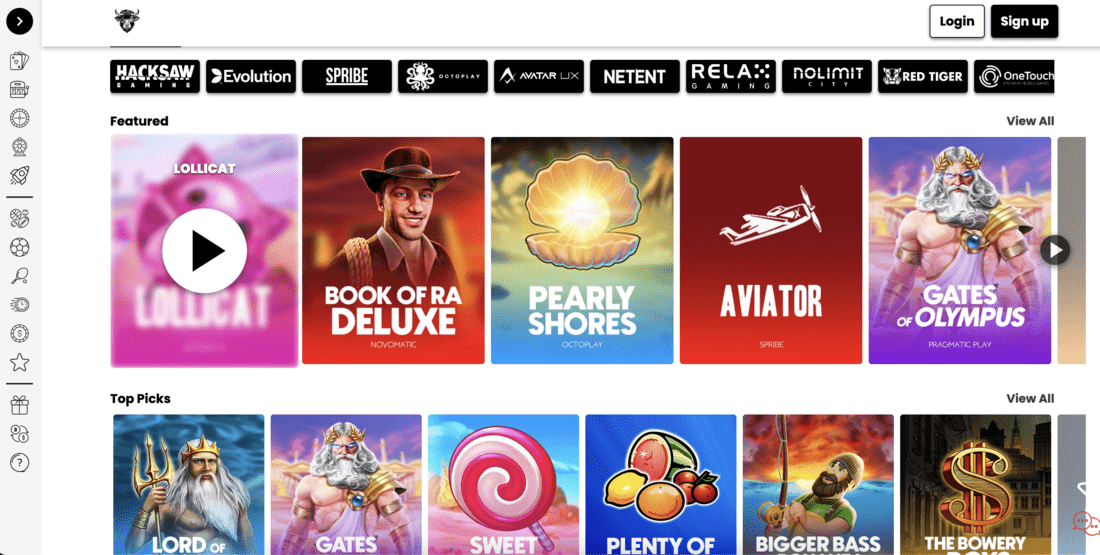The height and width of the screenshot is (555, 1100).
Task: Play the Lollicat game
Action: (204, 250)
